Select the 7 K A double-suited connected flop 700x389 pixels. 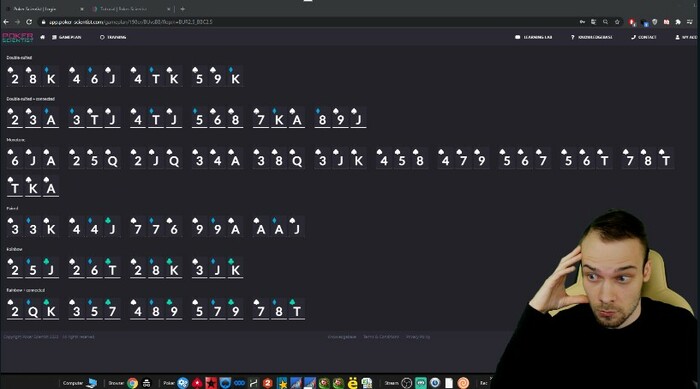click(279, 118)
